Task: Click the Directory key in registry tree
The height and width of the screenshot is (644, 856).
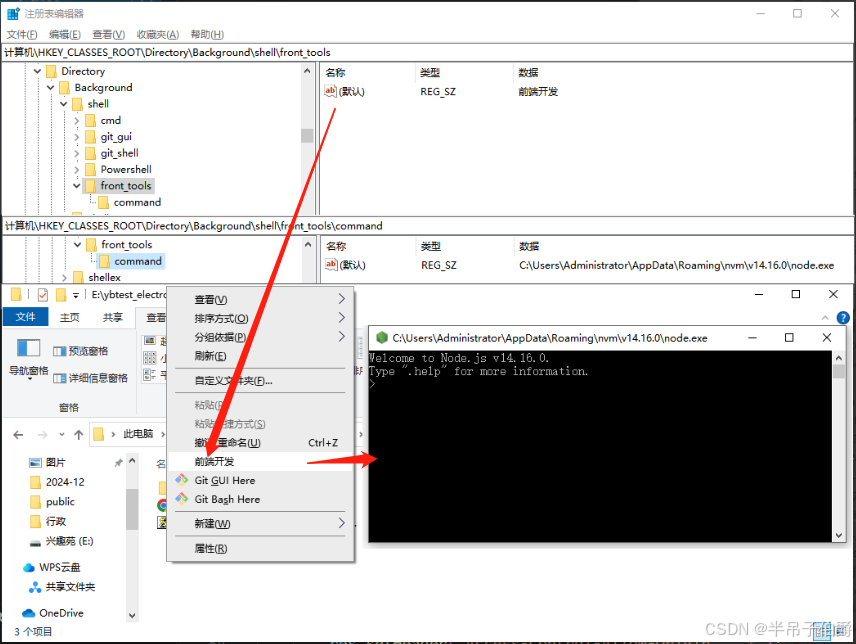Action: point(83,71)
